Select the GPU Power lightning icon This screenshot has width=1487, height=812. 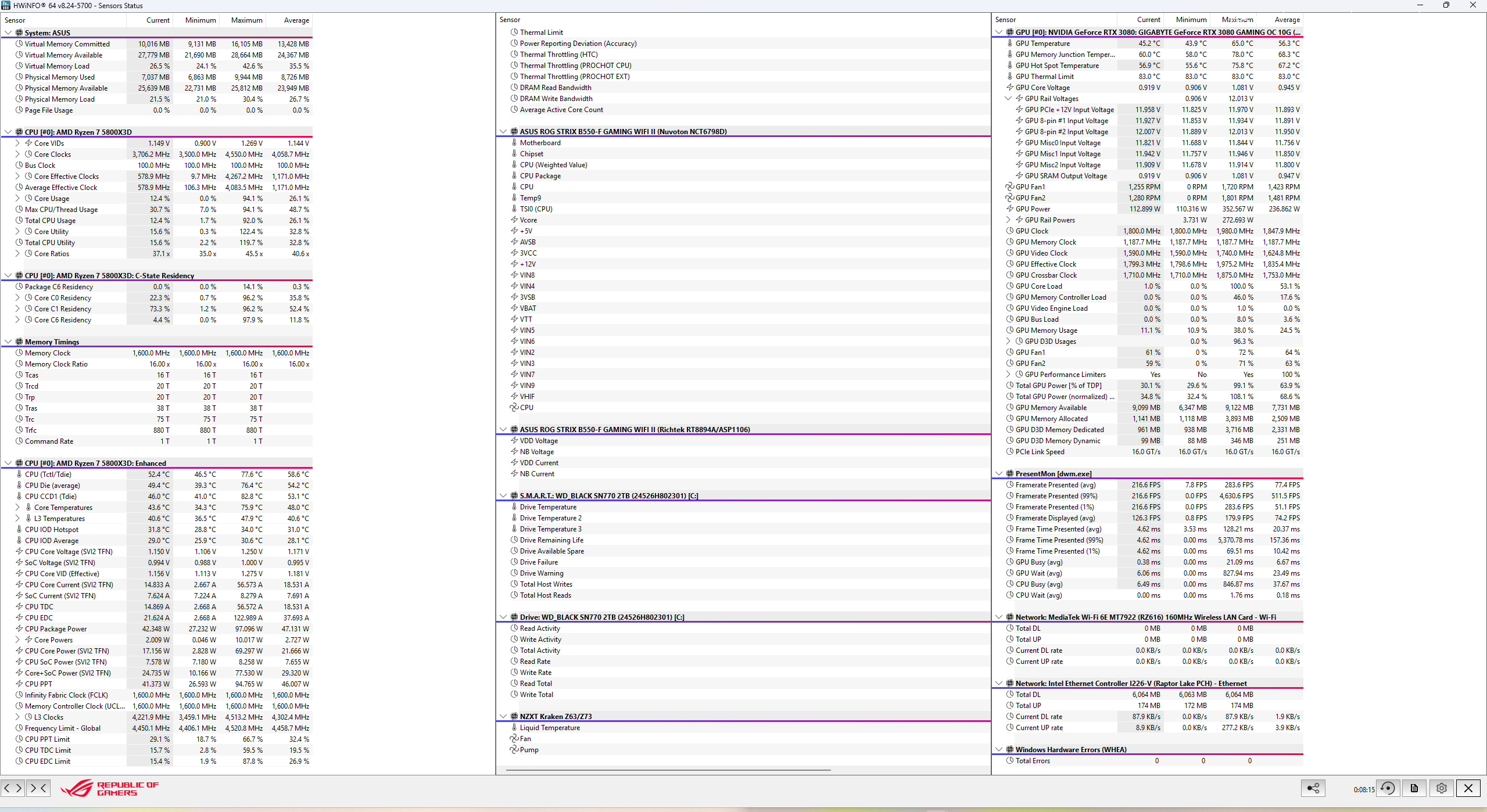tap(1010, 209)
